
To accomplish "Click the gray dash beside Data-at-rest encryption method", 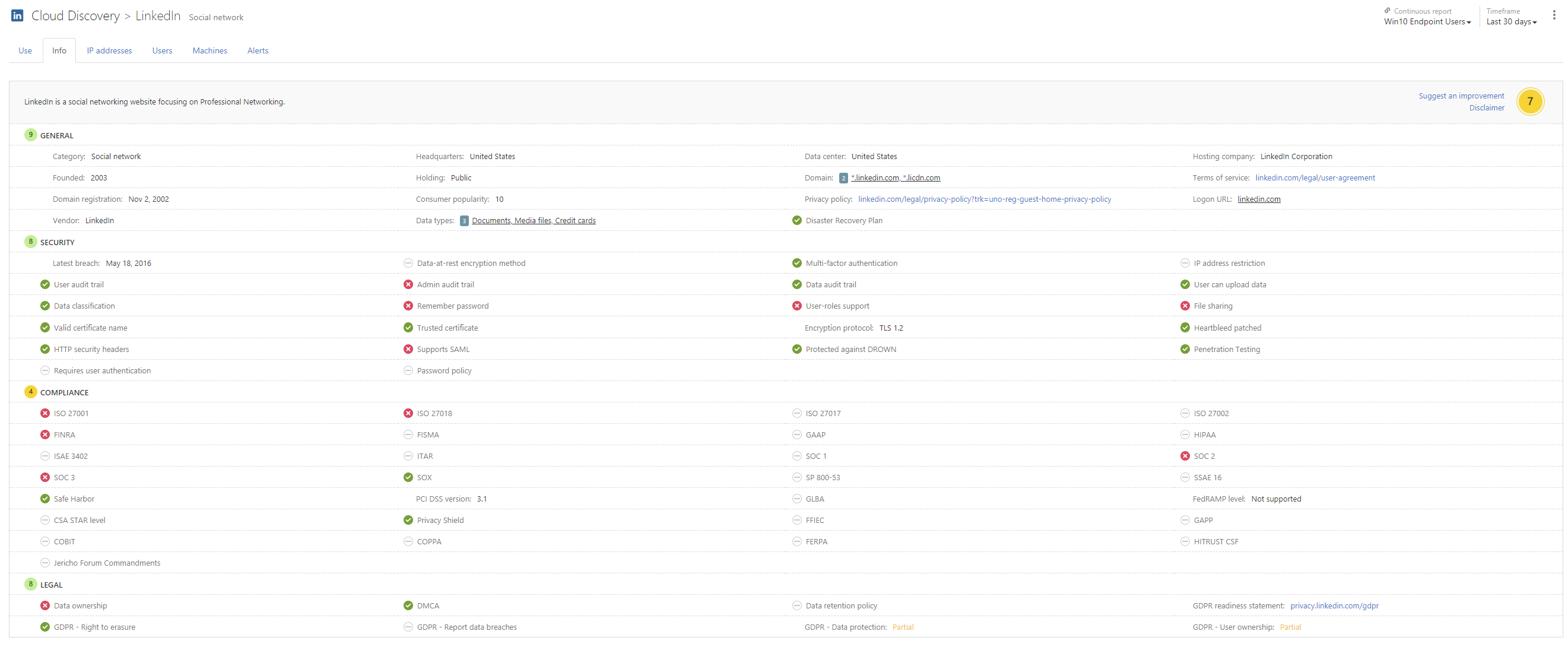I will (408, 263).
